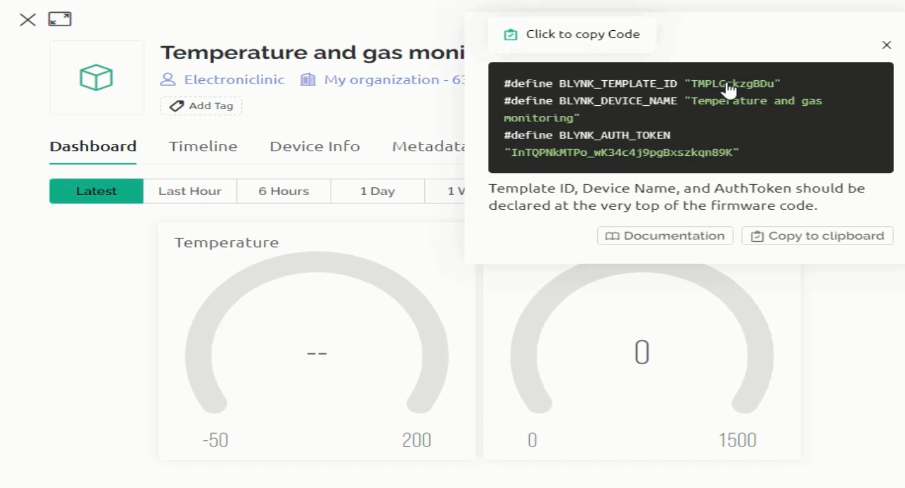The height and width of the screenshot is (488, 905).
Task: Click the 200 maximum gauge label
Action: coord(417,440)
